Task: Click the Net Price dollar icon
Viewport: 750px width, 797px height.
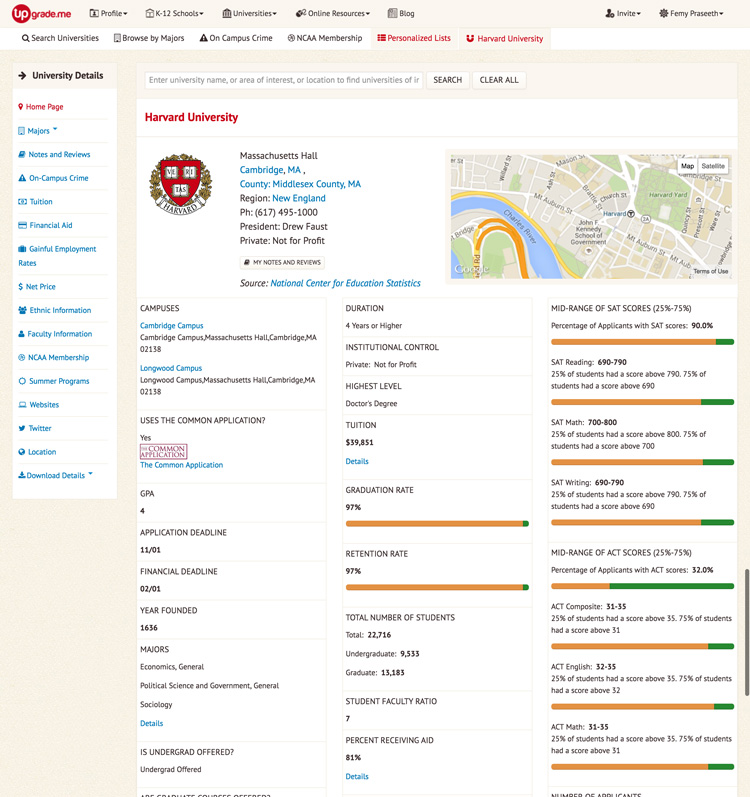Action: [21, 287]
